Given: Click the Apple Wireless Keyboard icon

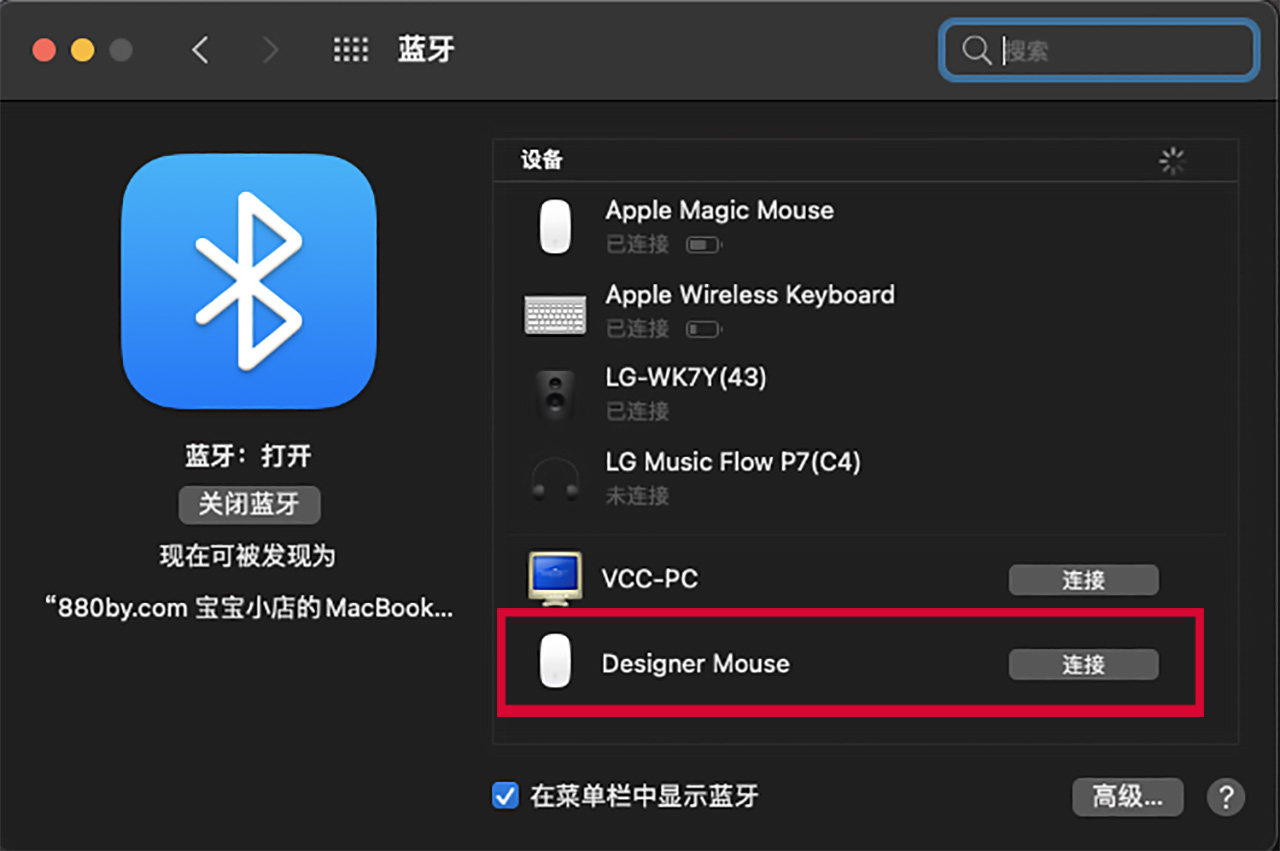Looking at the screenshot, I should pyautogui.click(x=555, y=312).
